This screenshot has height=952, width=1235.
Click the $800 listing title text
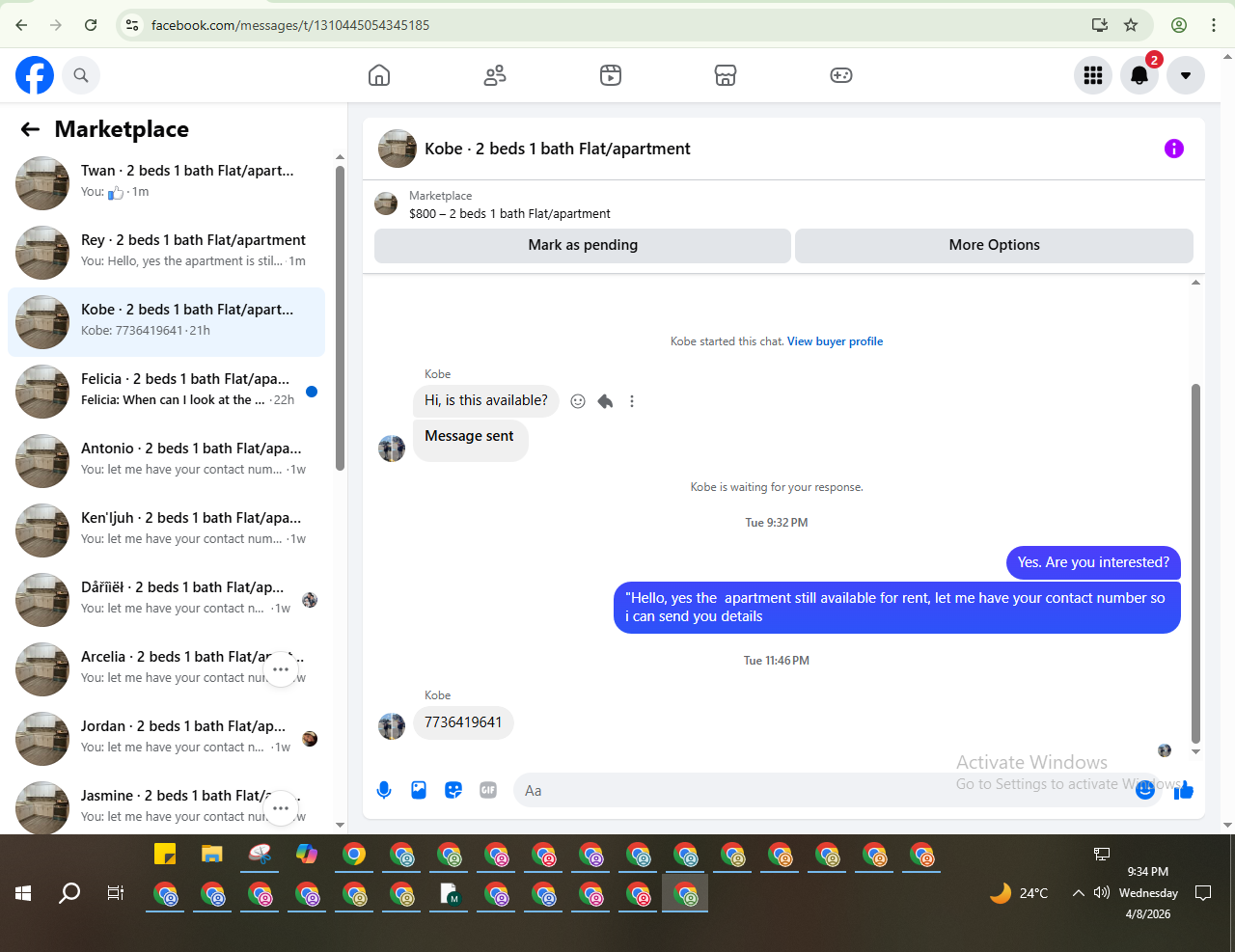tap(509, 214)
